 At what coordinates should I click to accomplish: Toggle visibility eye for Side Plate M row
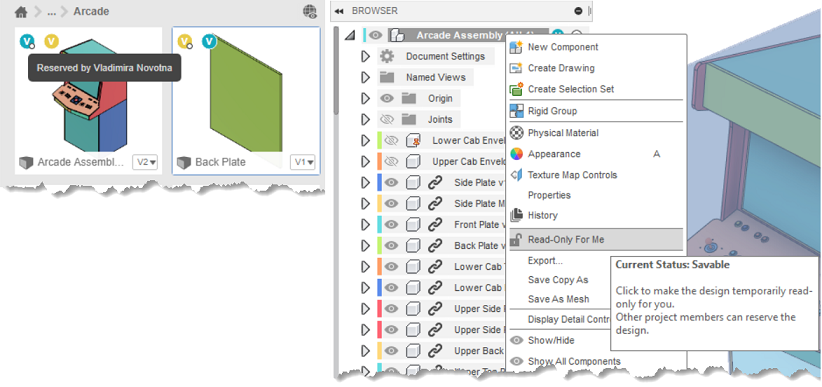click(391, 203)
